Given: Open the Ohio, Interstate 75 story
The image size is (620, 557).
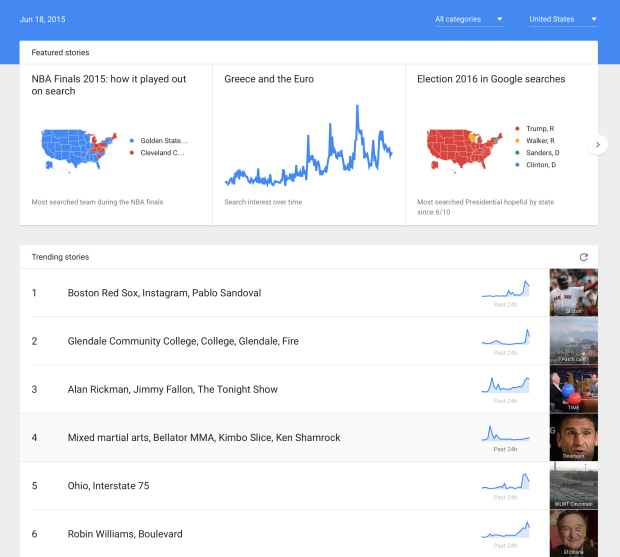Looking at the screenshot, I should click(108, 486).
